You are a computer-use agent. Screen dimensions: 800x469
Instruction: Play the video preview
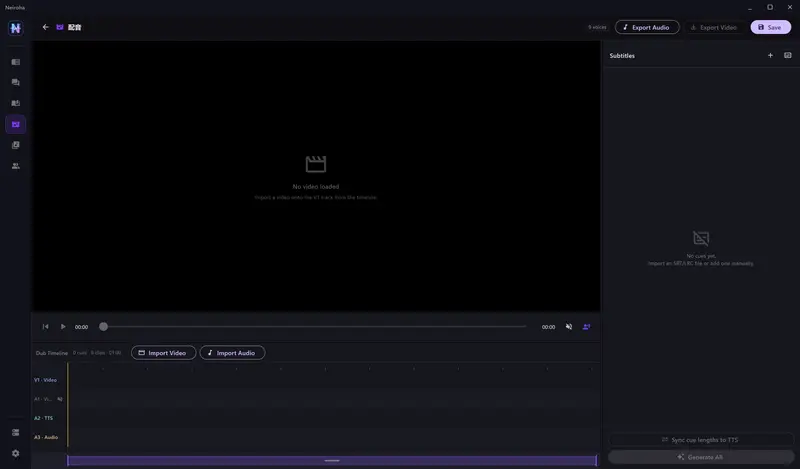(63, 327)
